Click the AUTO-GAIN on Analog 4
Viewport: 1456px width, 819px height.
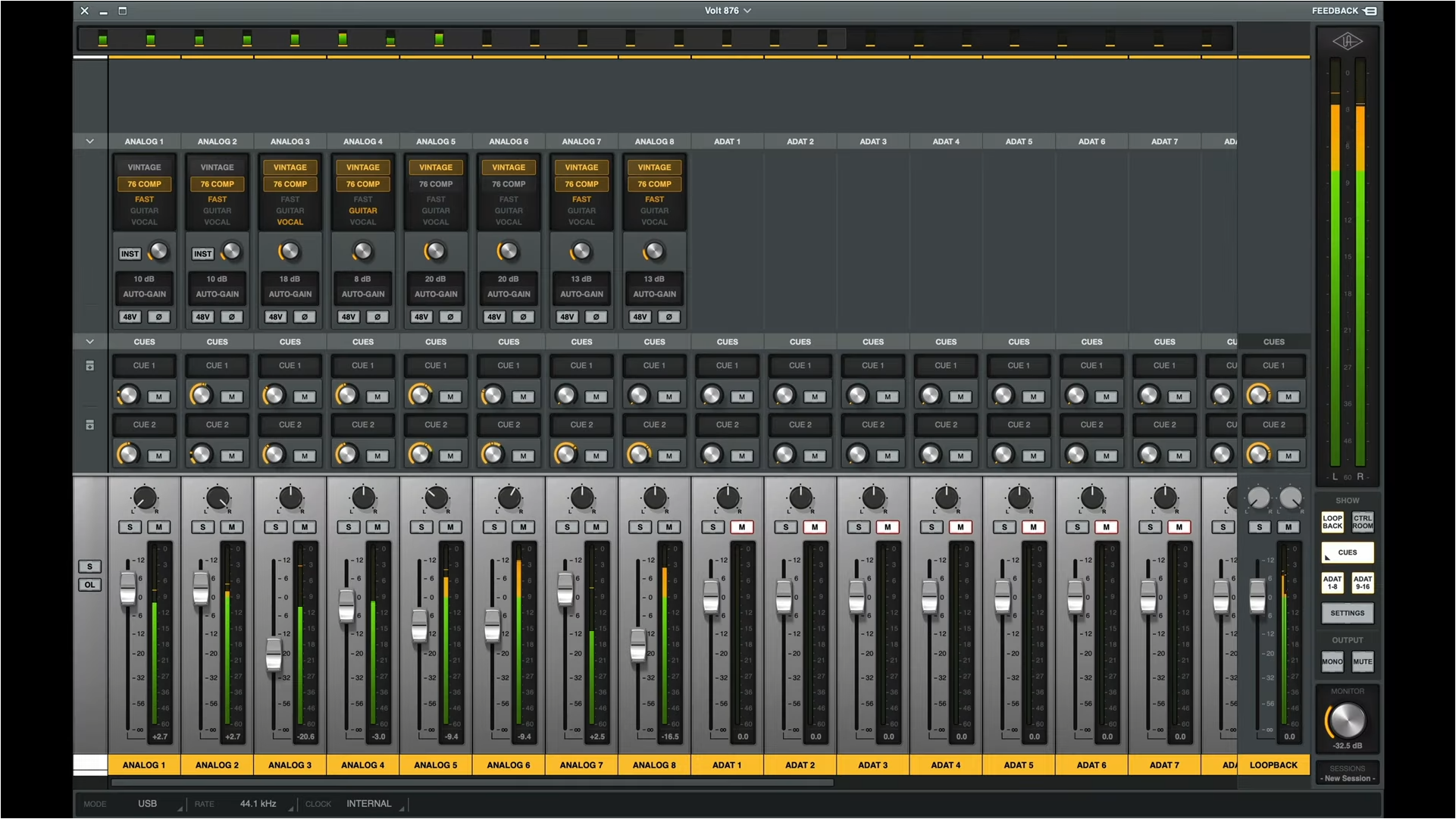[363, 294]
